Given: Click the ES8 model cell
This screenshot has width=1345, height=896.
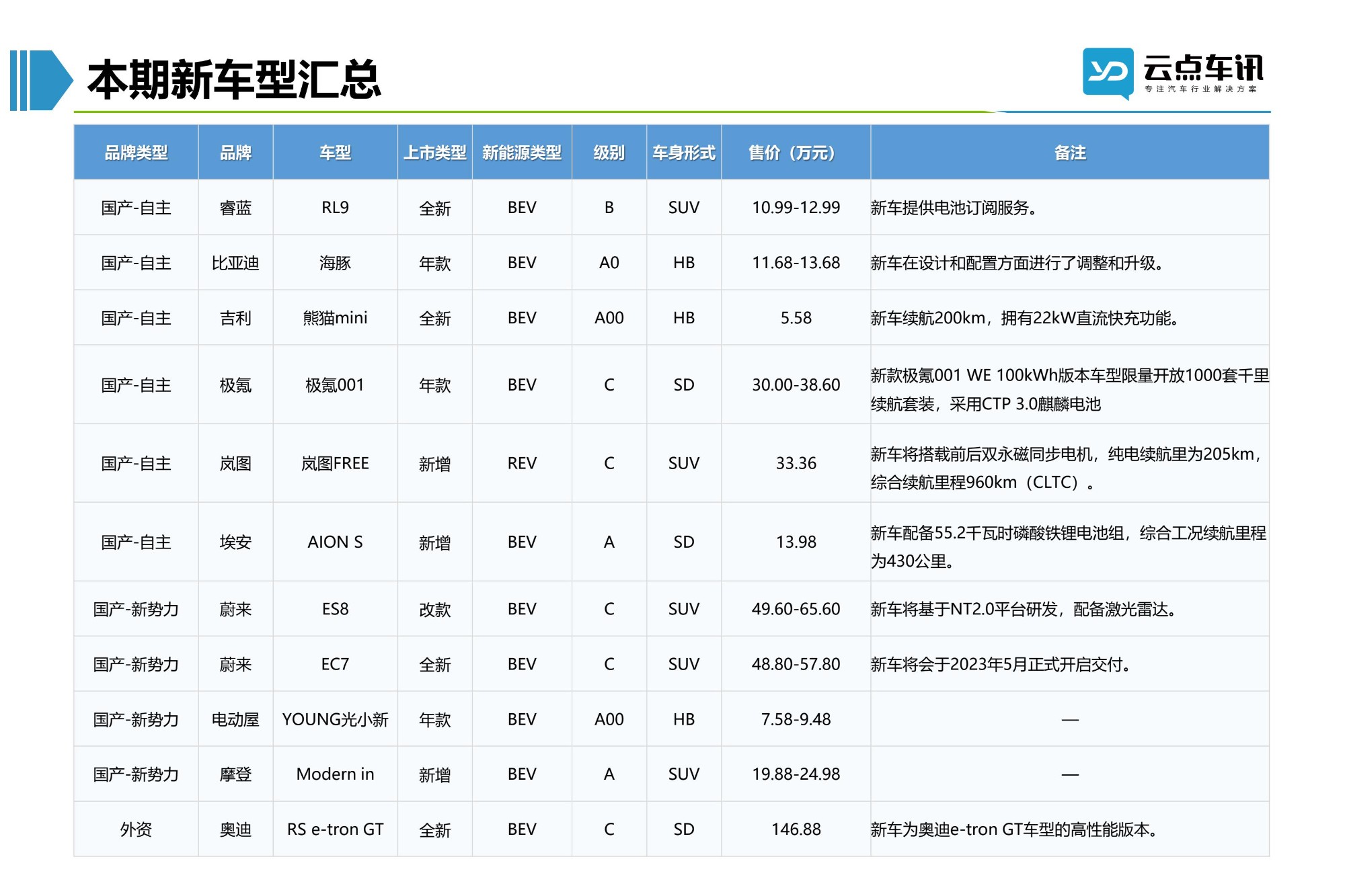Looking at the screenshot, I should (x=335, y=609).
